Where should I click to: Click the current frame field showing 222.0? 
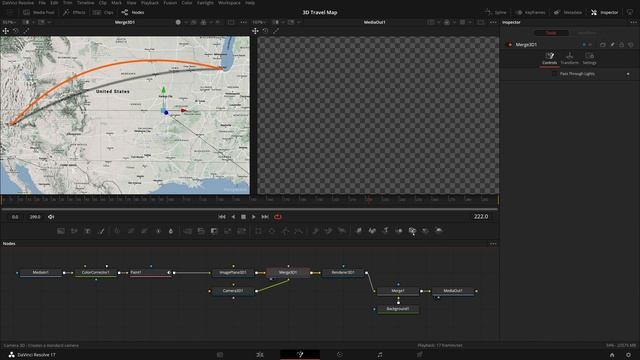pyautogui.click(x=481, y=216)
